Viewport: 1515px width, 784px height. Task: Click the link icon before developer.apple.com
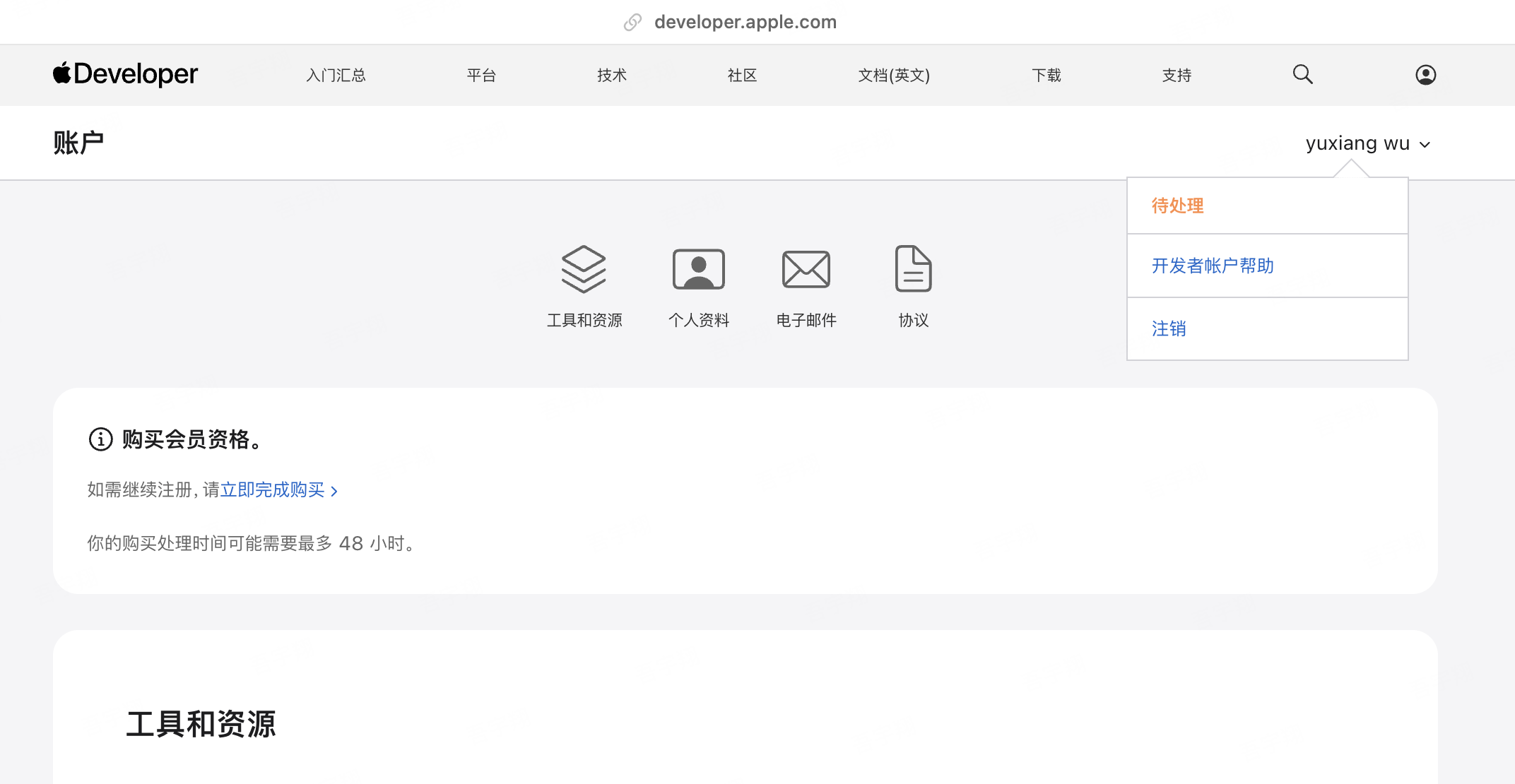pos(632,22)
